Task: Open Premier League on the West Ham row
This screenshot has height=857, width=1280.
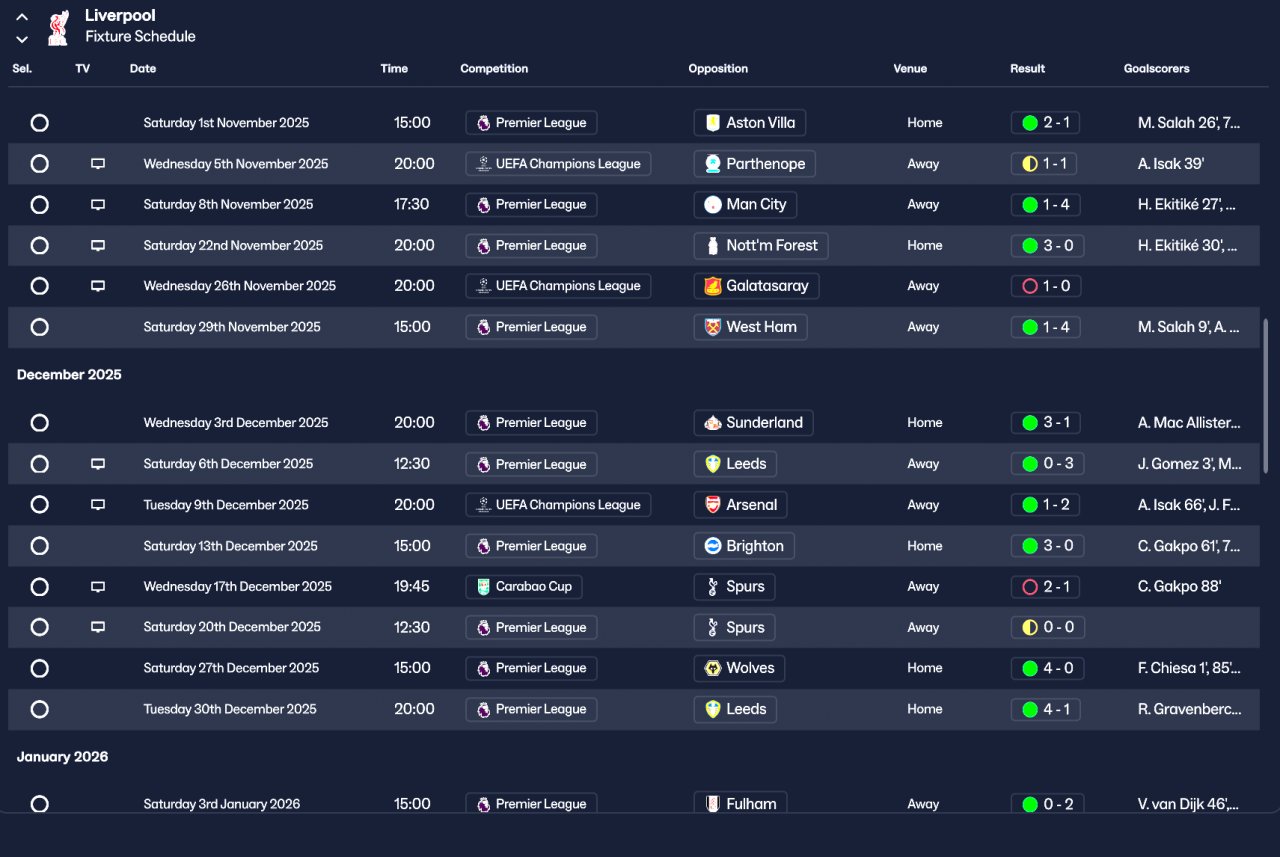Action: coord(531,327)
